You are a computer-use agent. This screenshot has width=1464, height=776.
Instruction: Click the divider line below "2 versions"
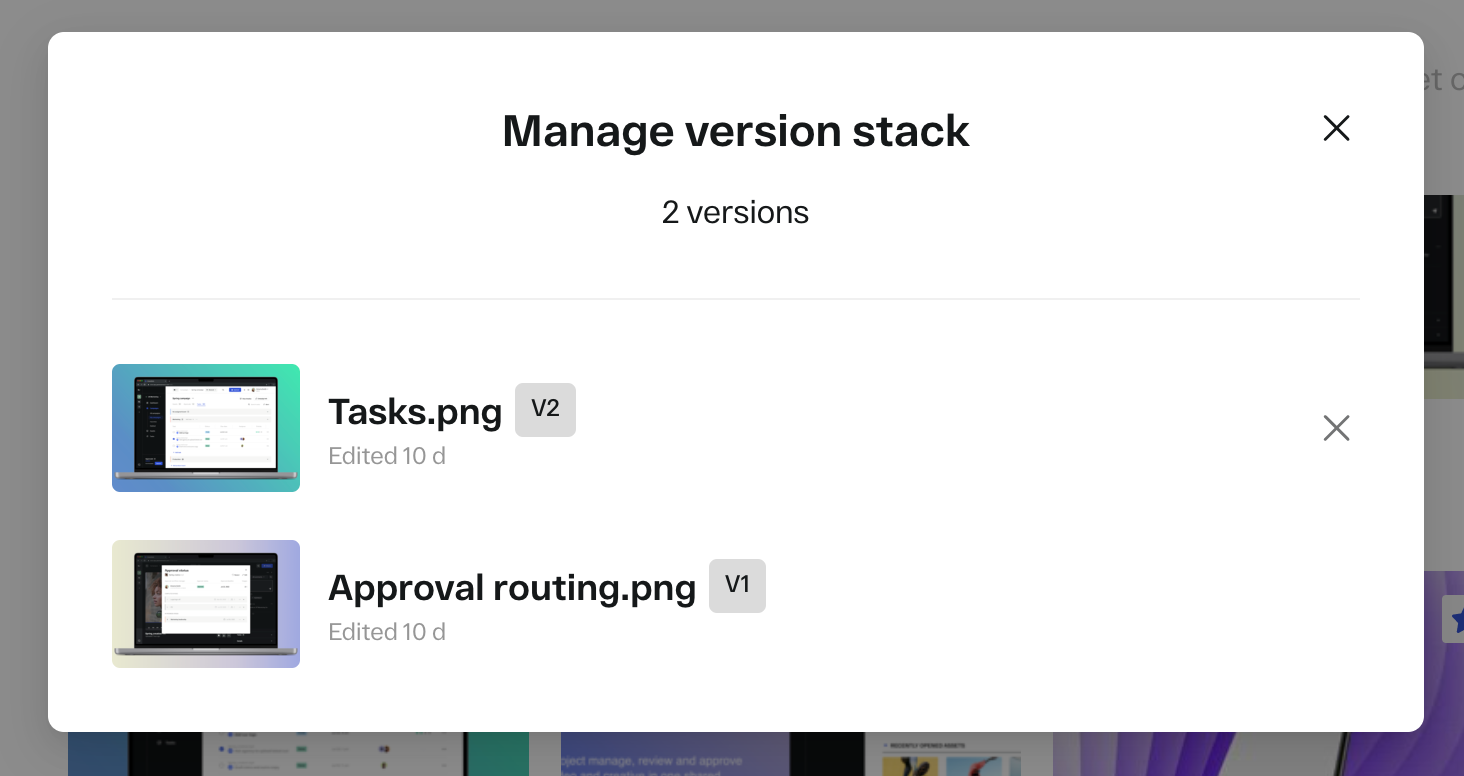tap(735, 299)
